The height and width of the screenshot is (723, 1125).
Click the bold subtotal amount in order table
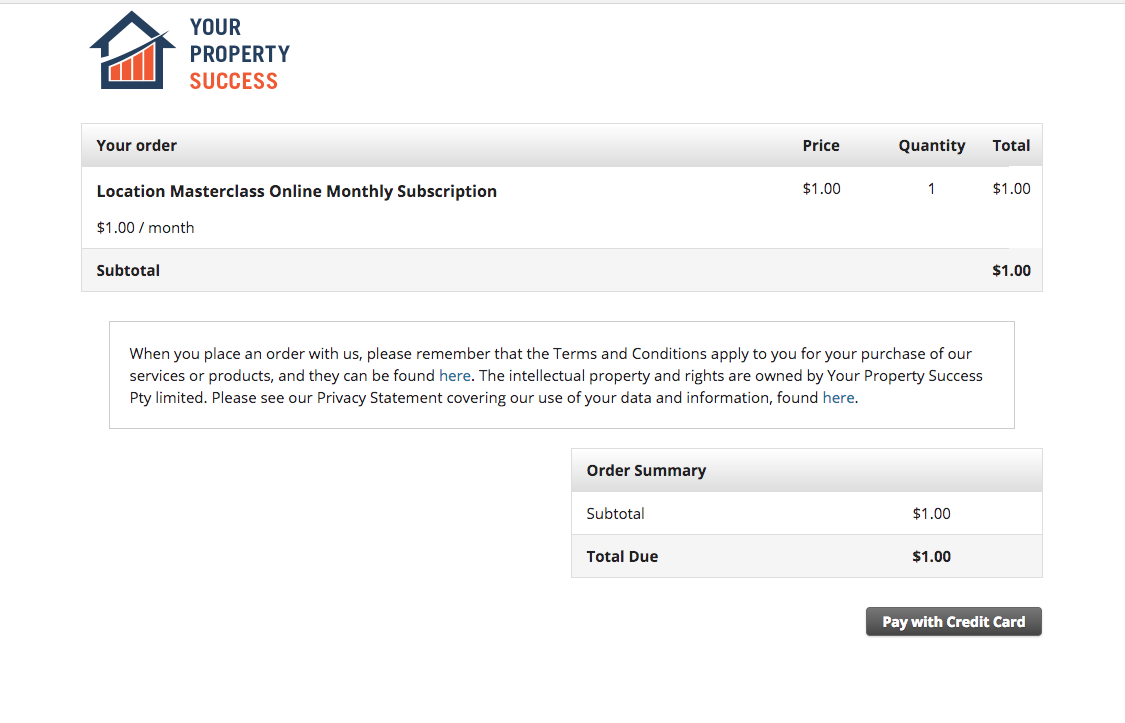pyautogui.click(x=1011, y=271)
